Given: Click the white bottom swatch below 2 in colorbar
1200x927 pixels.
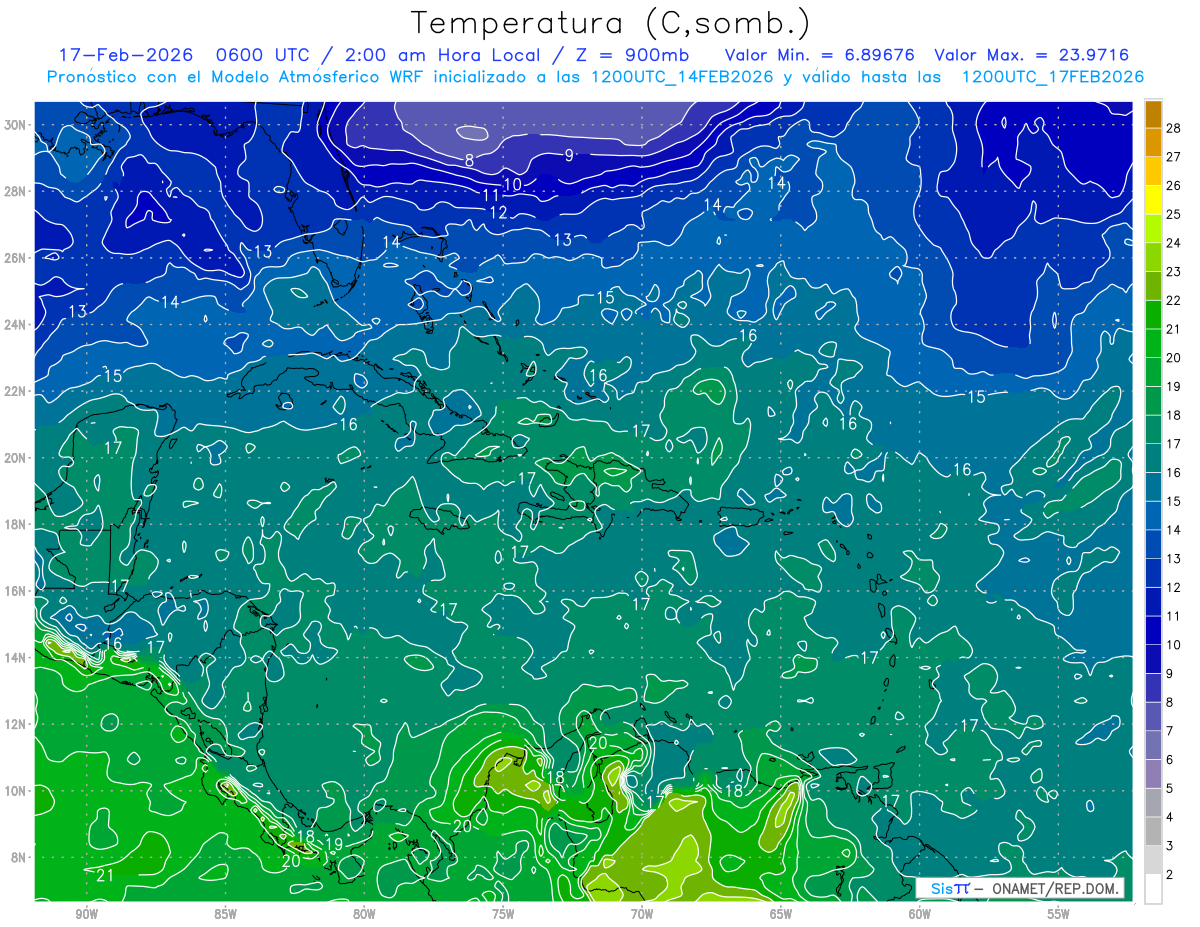Looking at the screenshot, I should click(x=1153, y=889).
